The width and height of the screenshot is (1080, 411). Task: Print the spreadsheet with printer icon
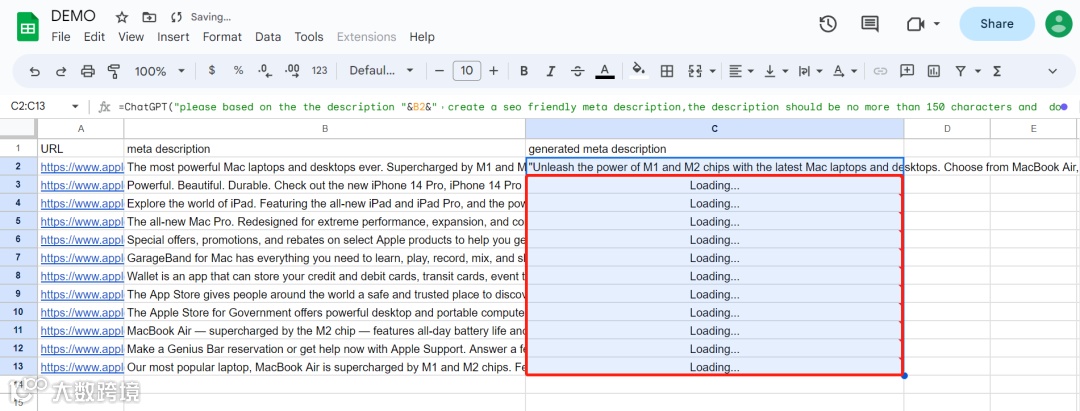click(87, 71)
